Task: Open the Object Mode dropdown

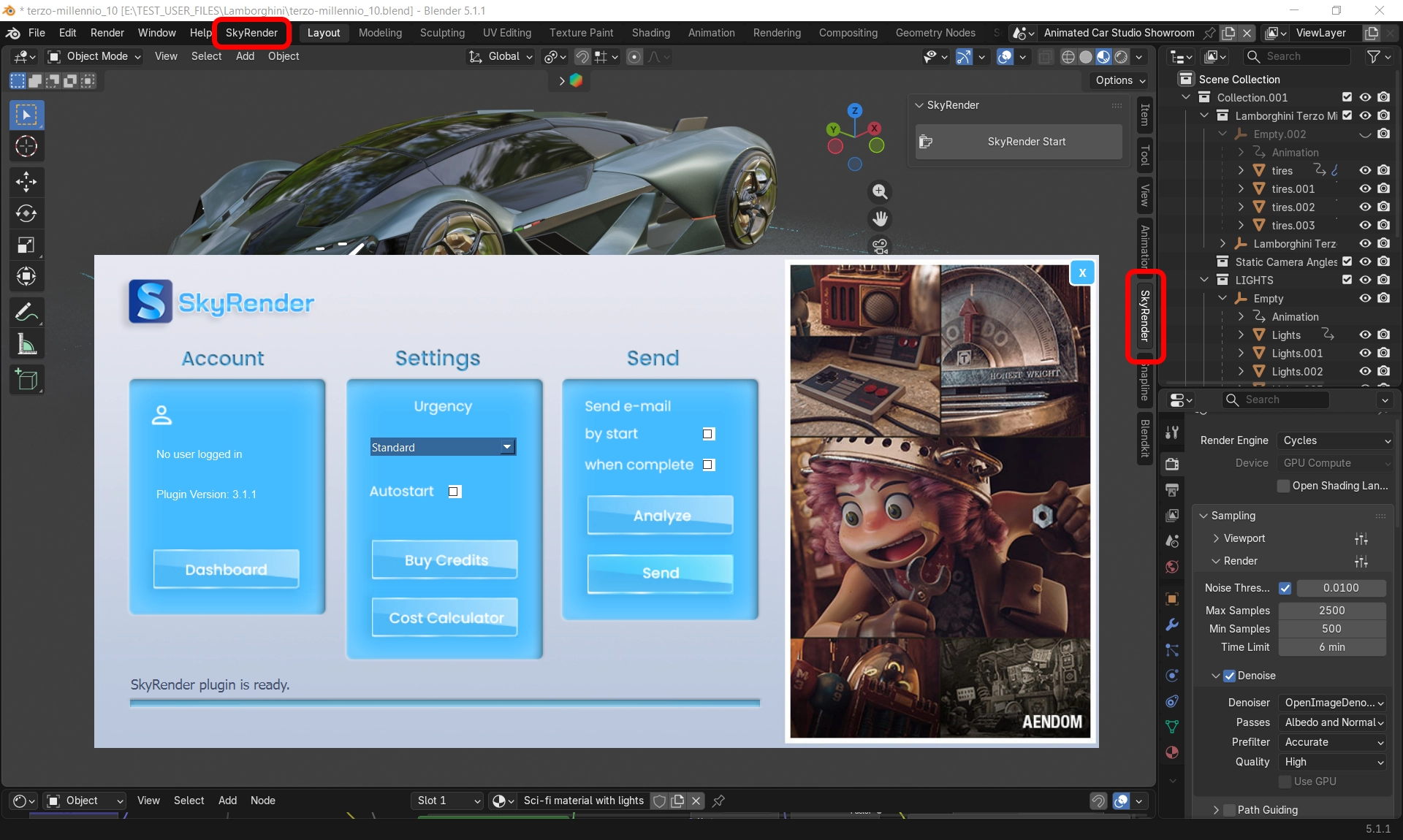Action: 94,56
